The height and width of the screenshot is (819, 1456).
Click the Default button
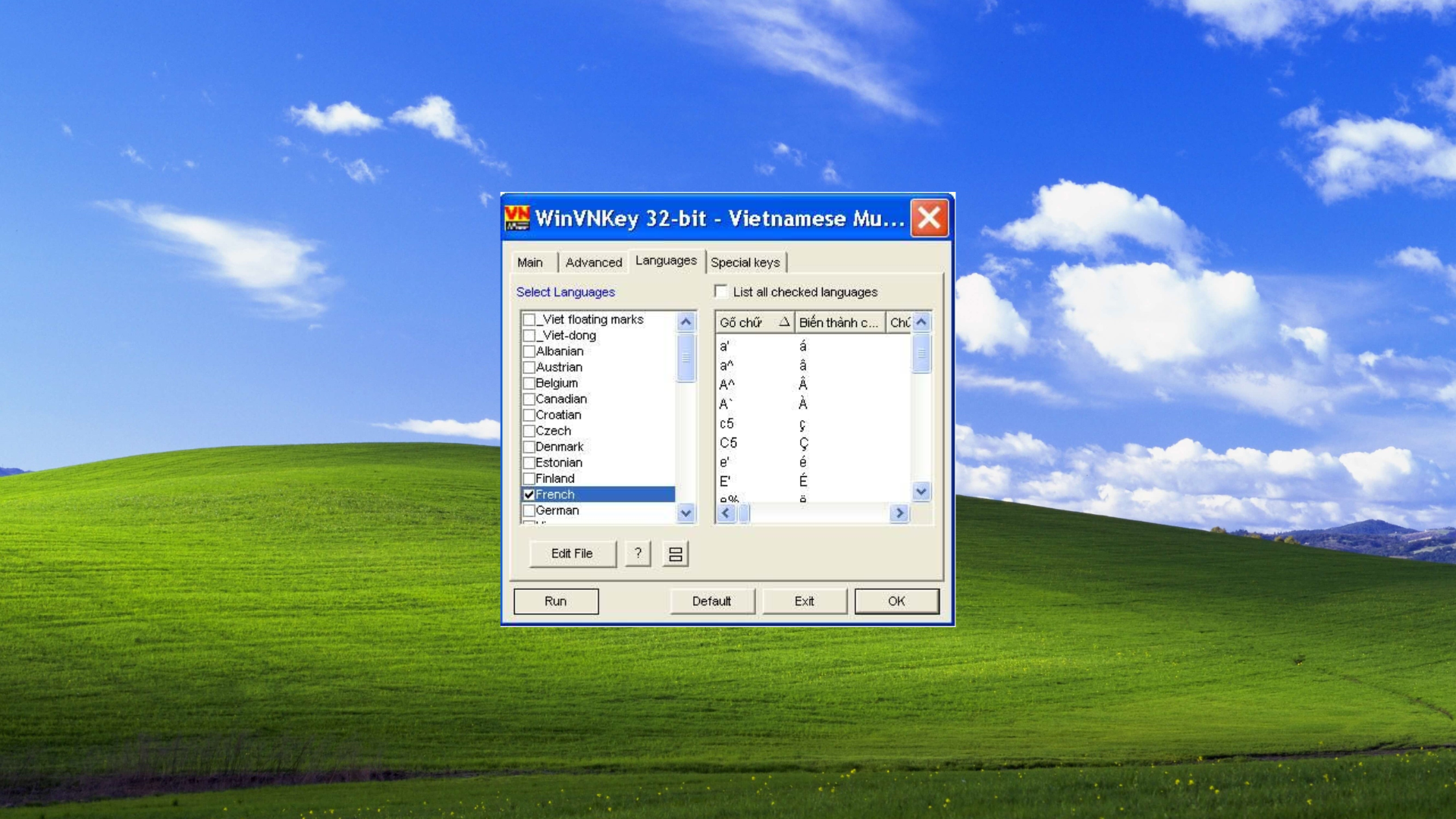pos(712,601)
